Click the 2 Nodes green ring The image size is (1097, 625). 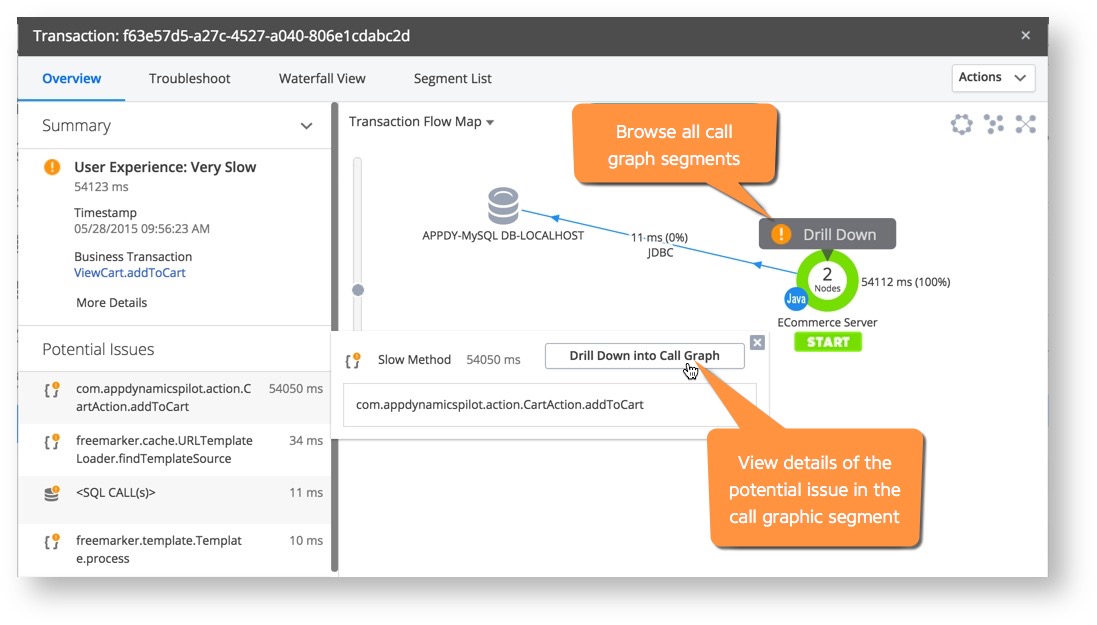pyautogui.click(x=827, y=281)
